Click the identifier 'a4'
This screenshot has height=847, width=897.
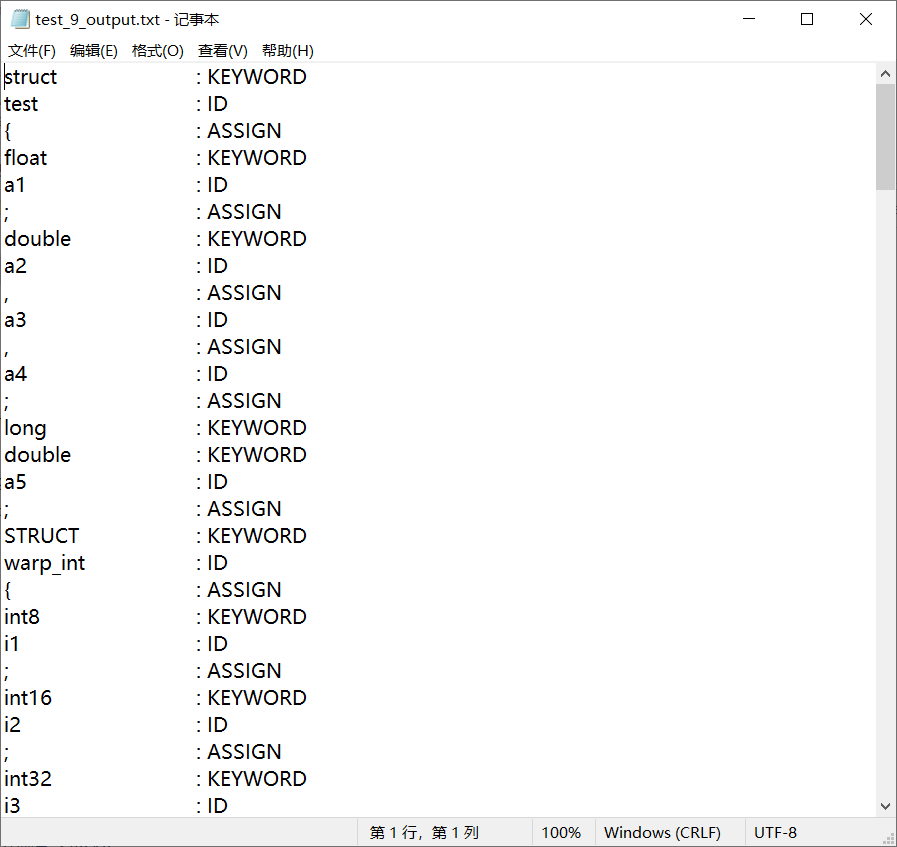(x=15, y=374)
